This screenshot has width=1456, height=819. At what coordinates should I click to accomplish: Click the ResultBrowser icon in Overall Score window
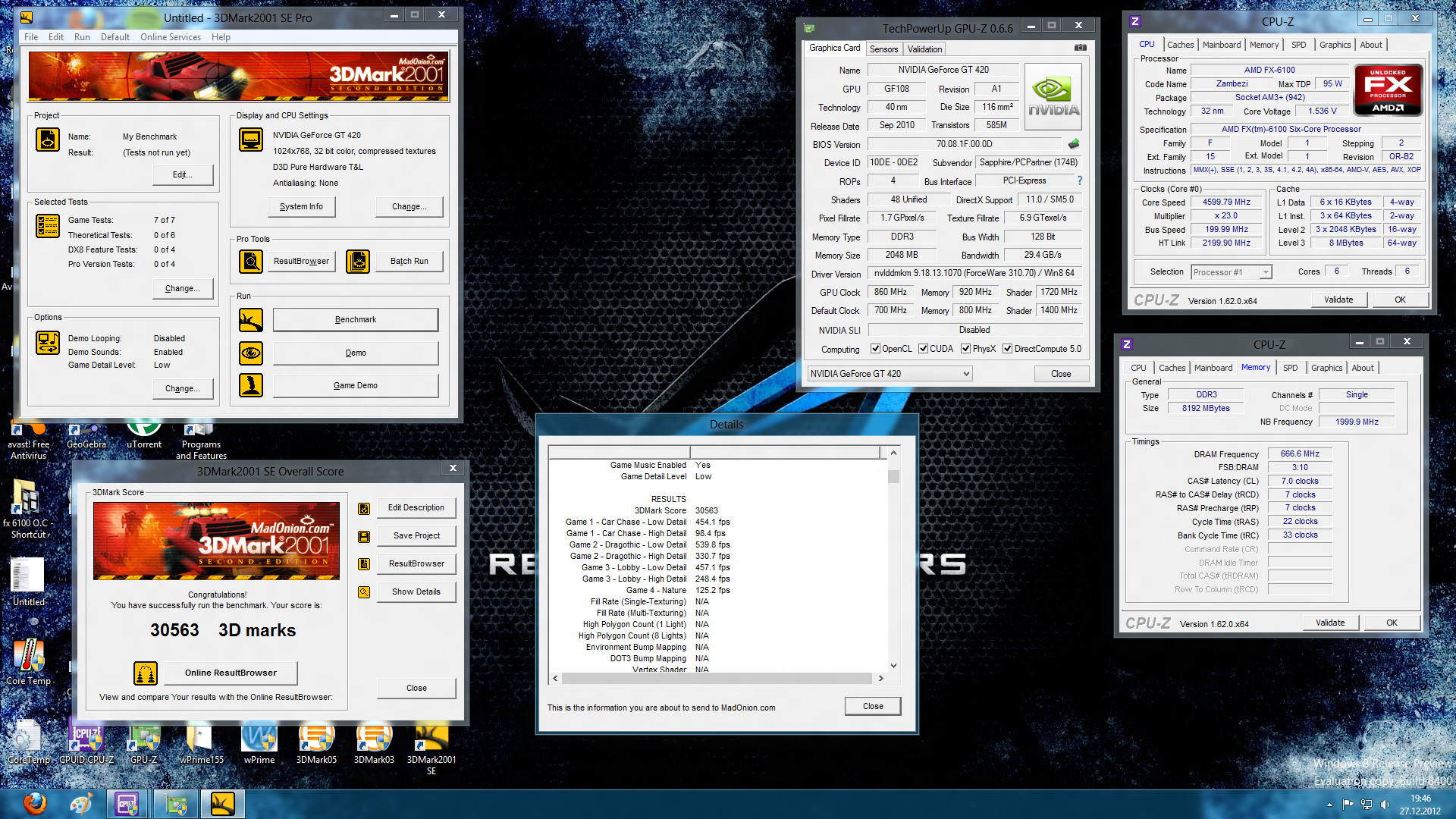click(x=364, y=564)
